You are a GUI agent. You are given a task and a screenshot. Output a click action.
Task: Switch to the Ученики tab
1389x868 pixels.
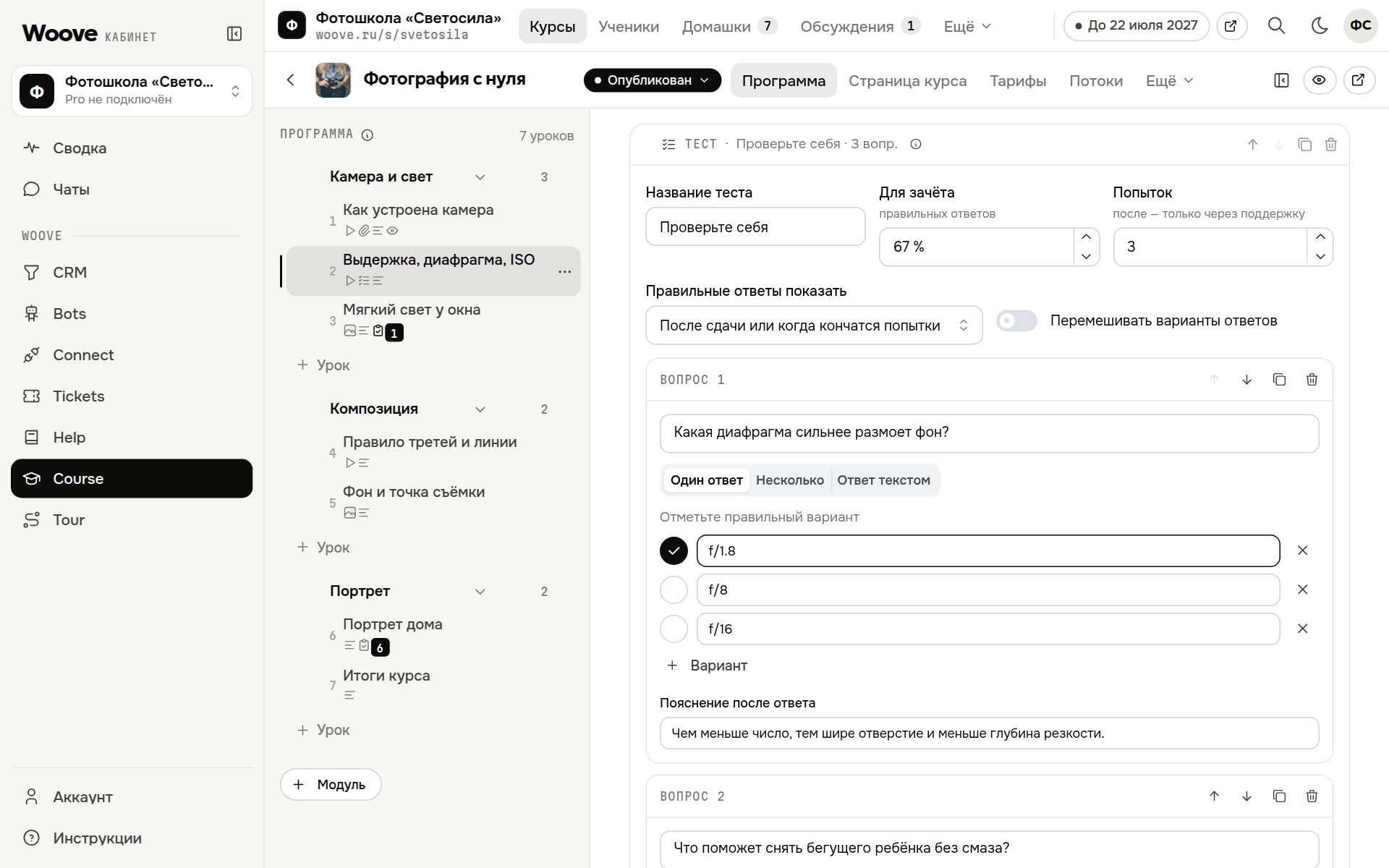(x=629, y=27)
